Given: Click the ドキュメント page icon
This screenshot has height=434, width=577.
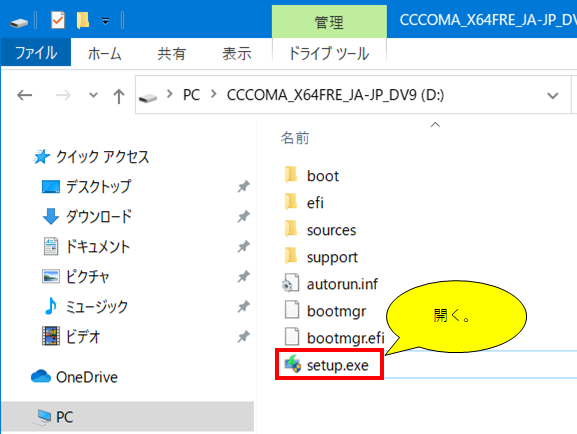Looking at the screenshot, I should 51,246.
